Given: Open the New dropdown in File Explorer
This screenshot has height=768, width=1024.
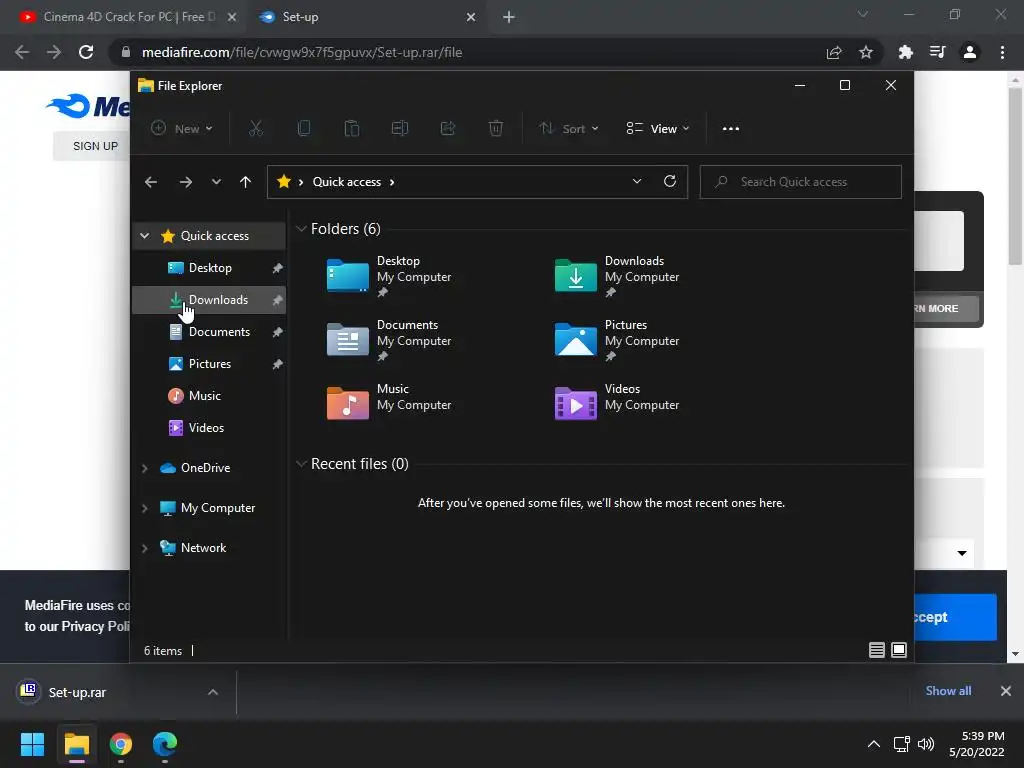Looking at the screenshot, I should click(x=182, y=129).
